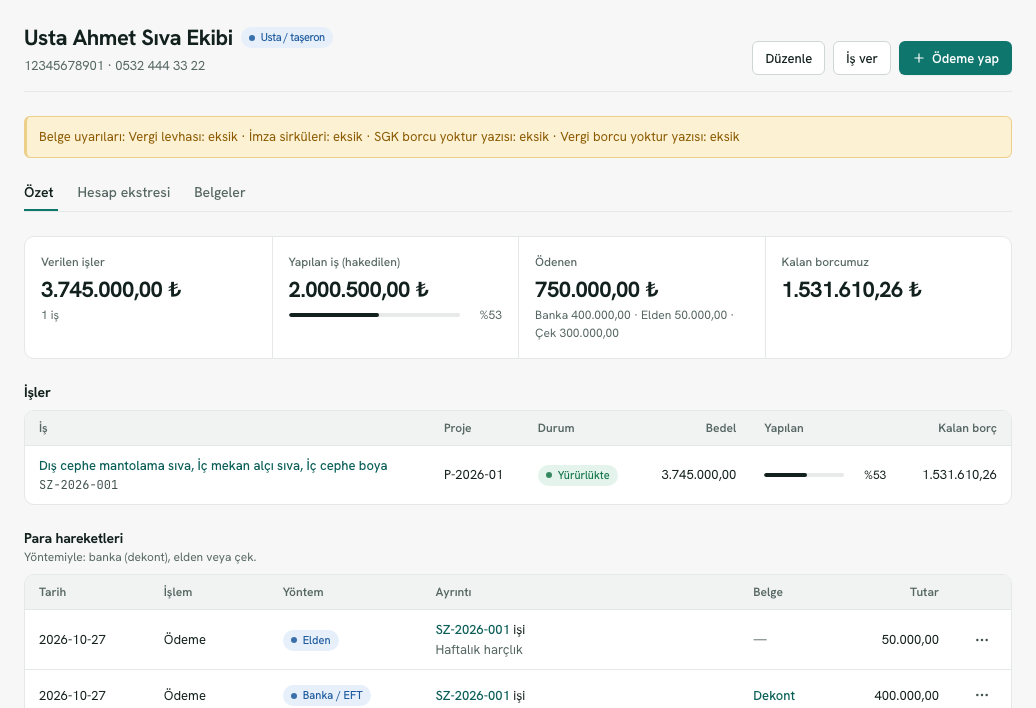The image size is (1036, 708).
Task: Click the job code SZ-2026-001 under job title
Action: tap(79, 485)
